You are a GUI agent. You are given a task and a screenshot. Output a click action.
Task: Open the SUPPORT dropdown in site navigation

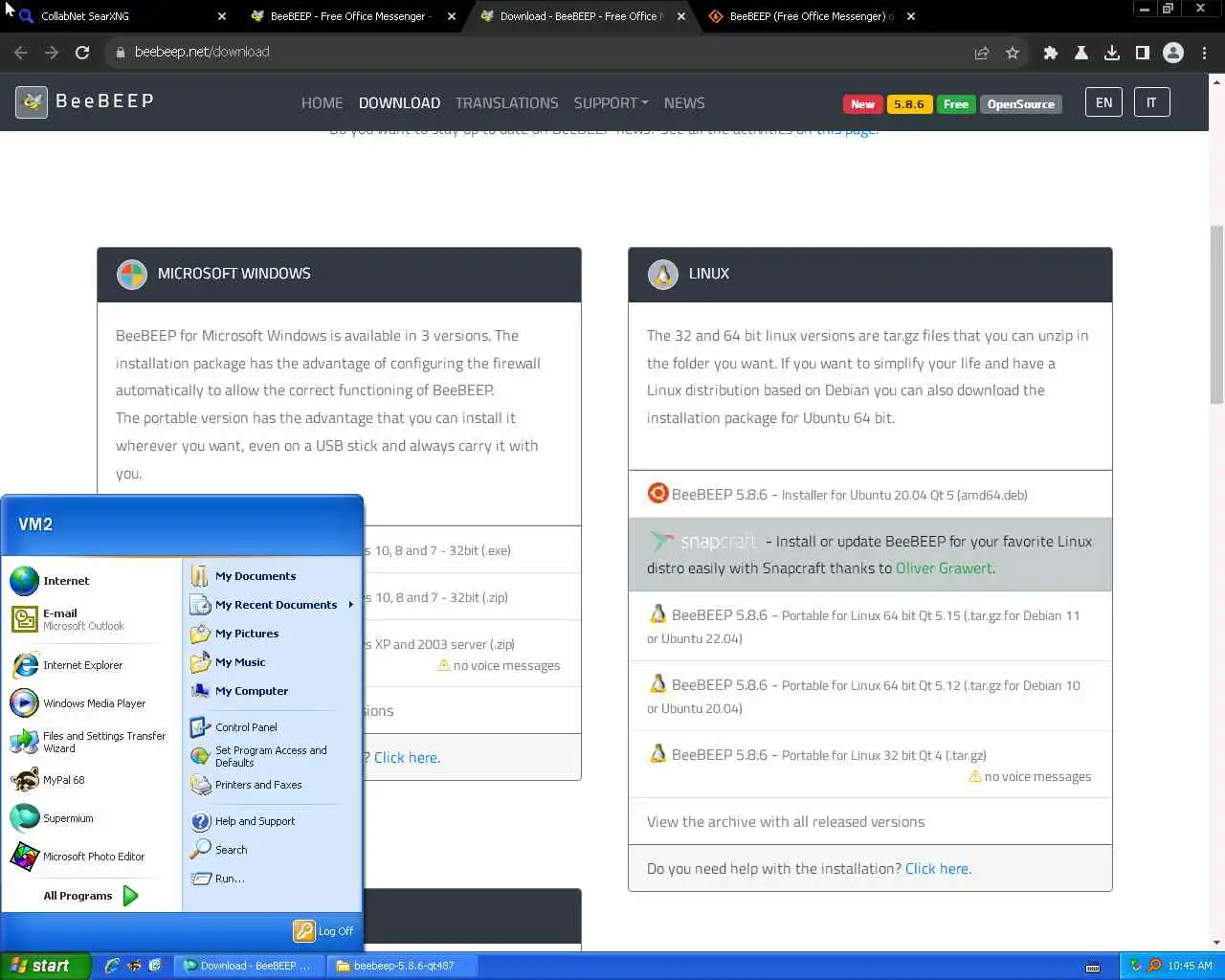point(611,103)
